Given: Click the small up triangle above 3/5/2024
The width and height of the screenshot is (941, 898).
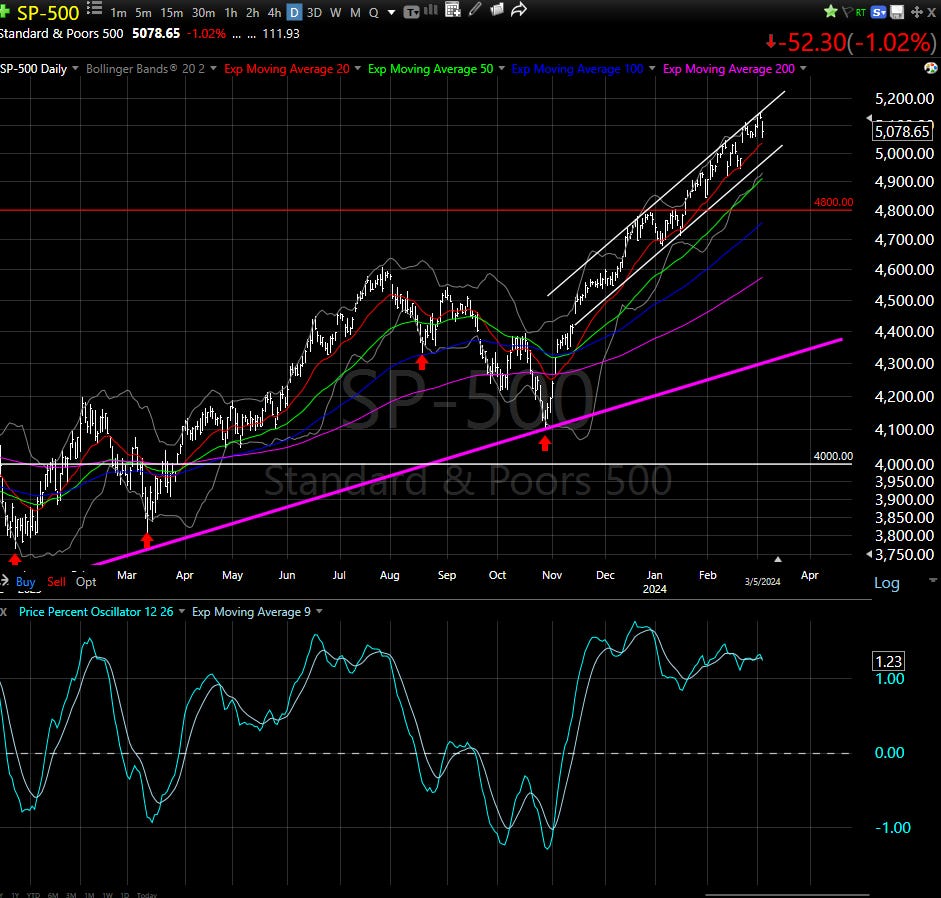Looking at the screenshot, I should point(778,559).
